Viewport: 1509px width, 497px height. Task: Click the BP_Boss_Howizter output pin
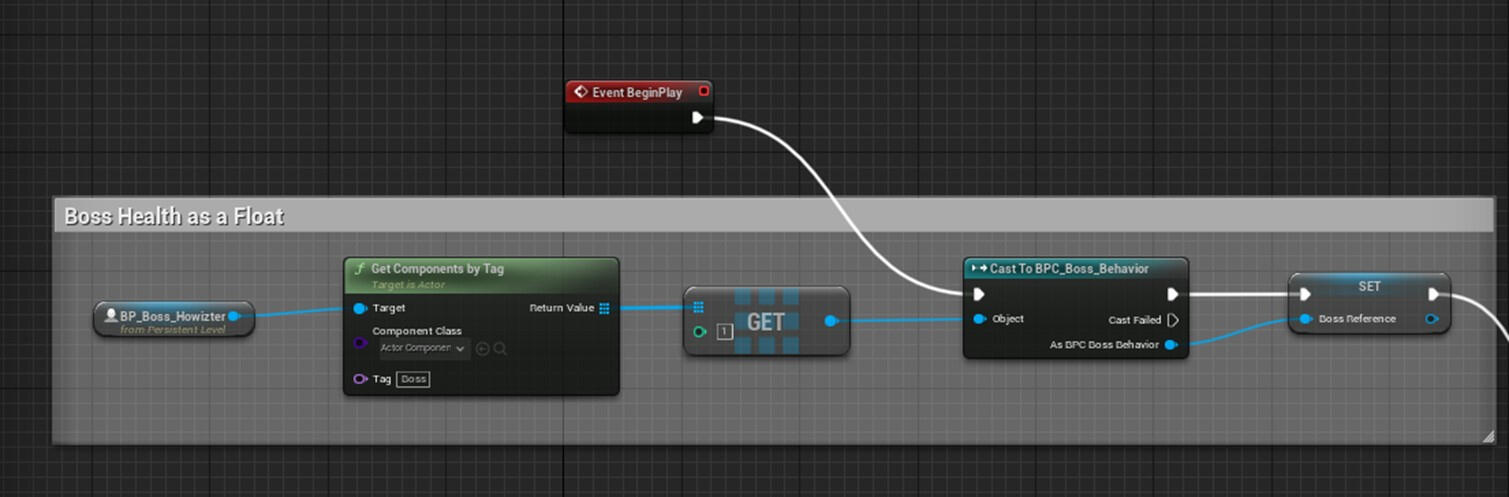[x=234, y=317]
